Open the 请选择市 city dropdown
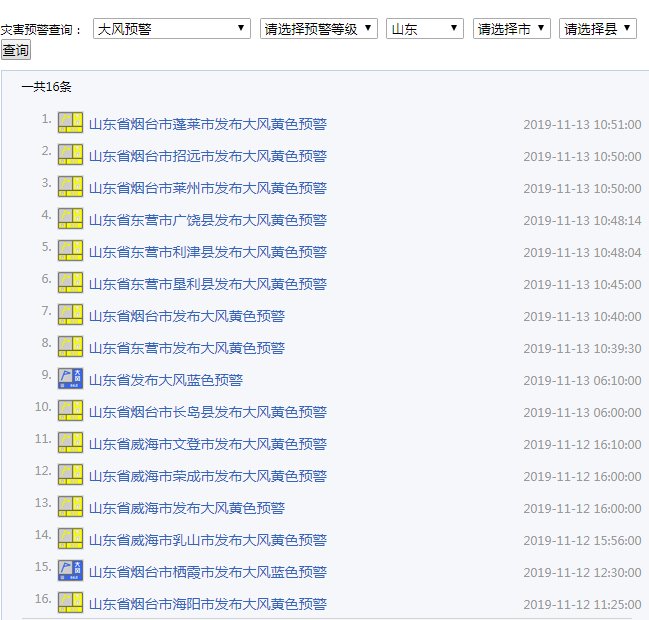Viewport: 649px width, 620px height. pos(512,29)
